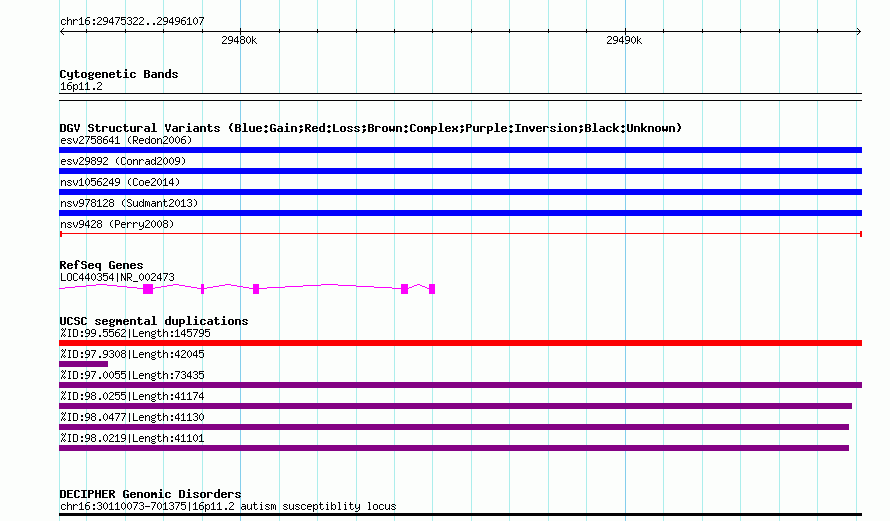Viewport: 890px width, 521px height.
Task: Select the DGV Structural Variants track title
Action: [371, 128]
